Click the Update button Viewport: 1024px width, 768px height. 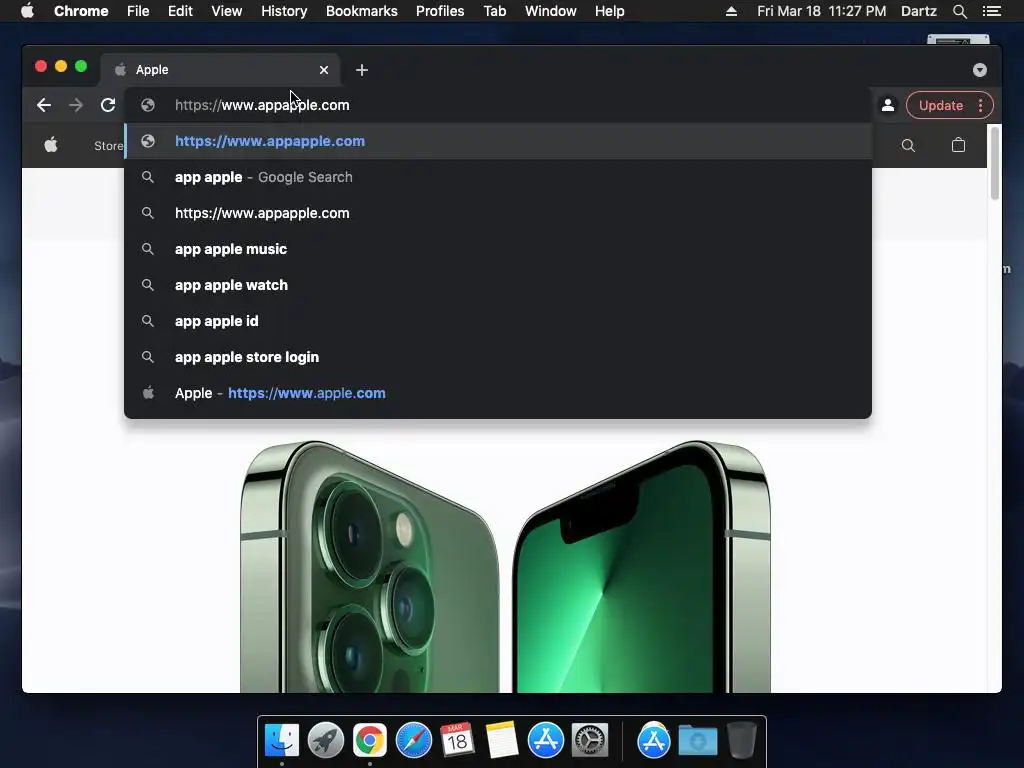(940, 105)
